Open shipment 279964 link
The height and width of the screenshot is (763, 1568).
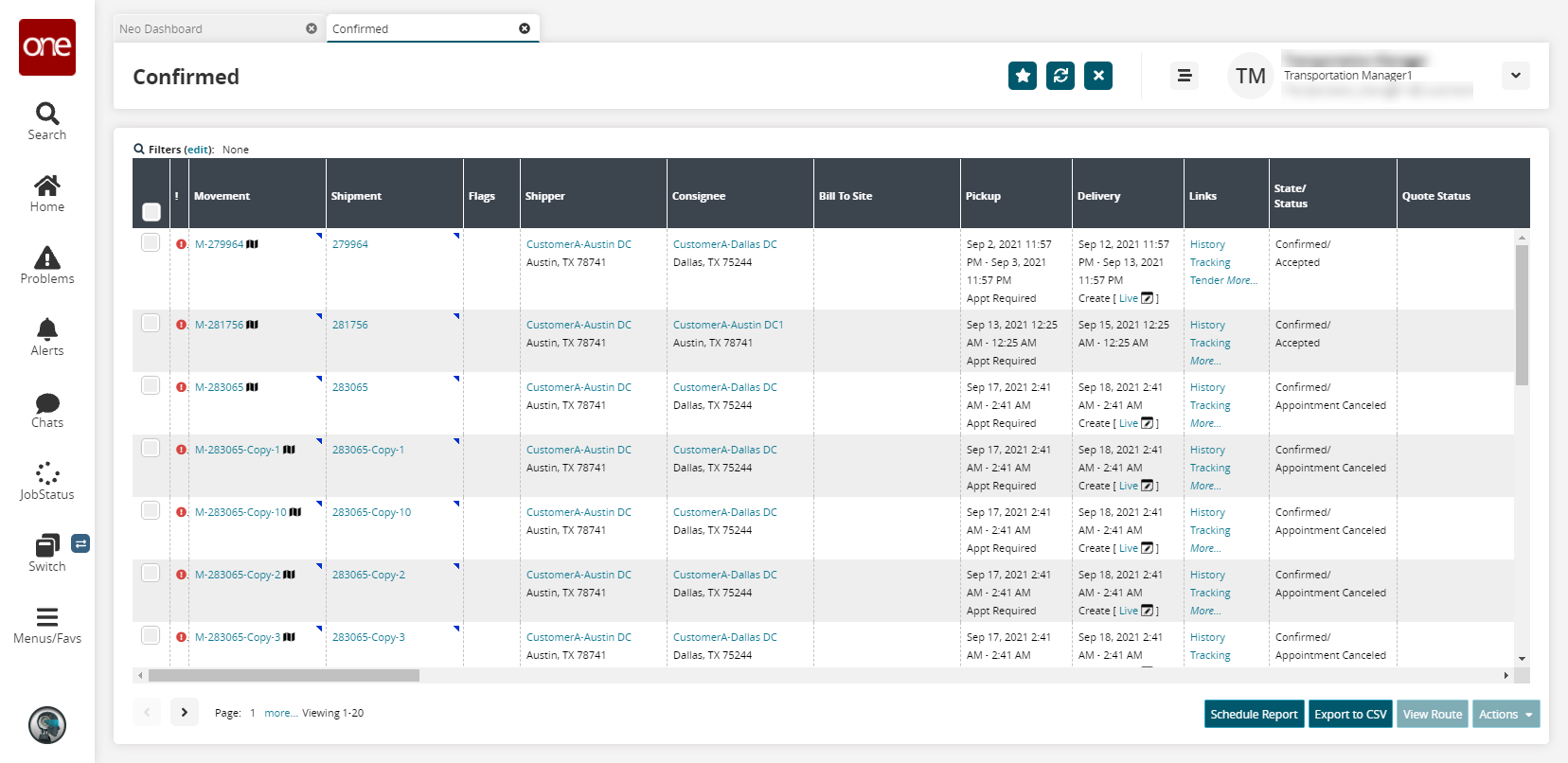coord(350,244)
